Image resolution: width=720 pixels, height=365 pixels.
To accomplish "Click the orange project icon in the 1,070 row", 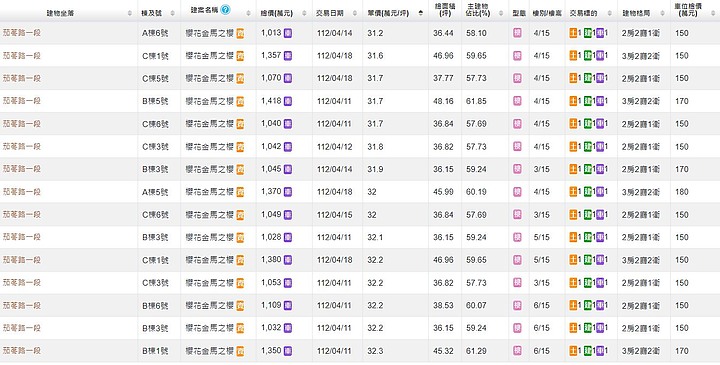I will coord(240,79).
